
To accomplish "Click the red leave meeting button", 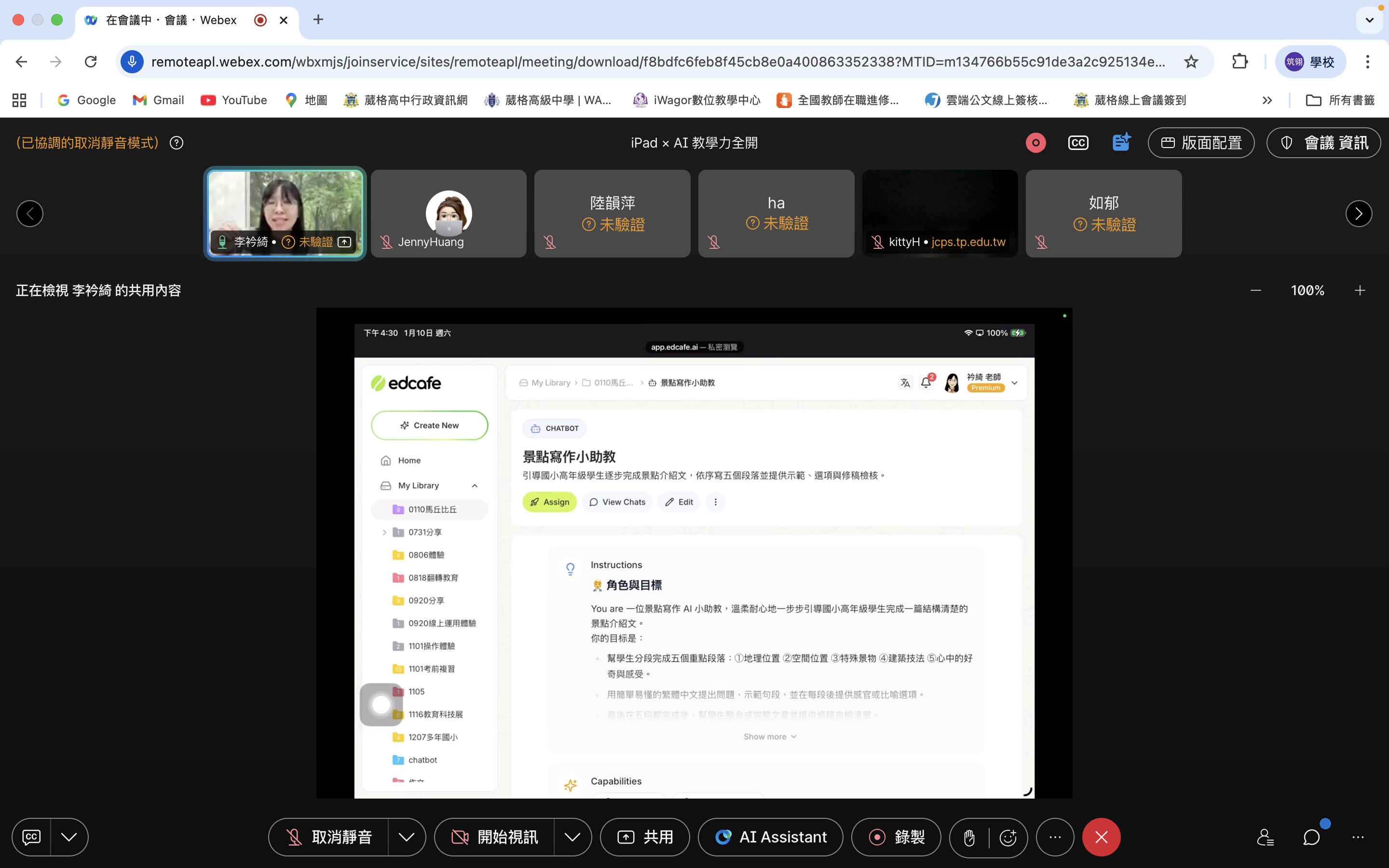I will [1101, 838].
